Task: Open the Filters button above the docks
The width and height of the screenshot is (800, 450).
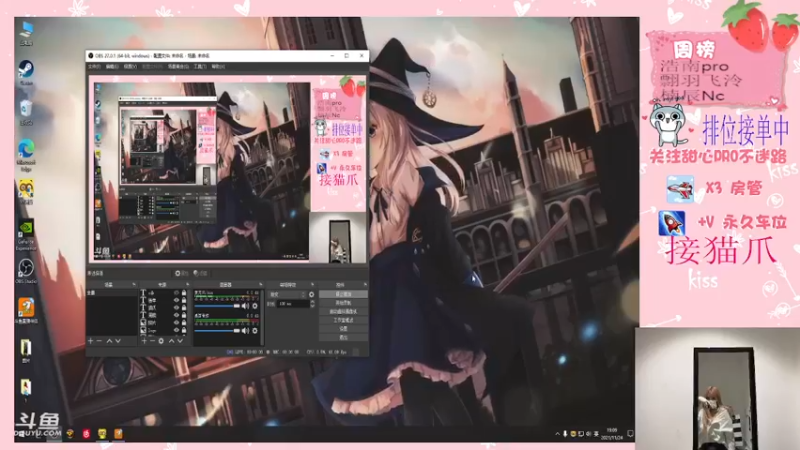Action: (x=200, y=273)
